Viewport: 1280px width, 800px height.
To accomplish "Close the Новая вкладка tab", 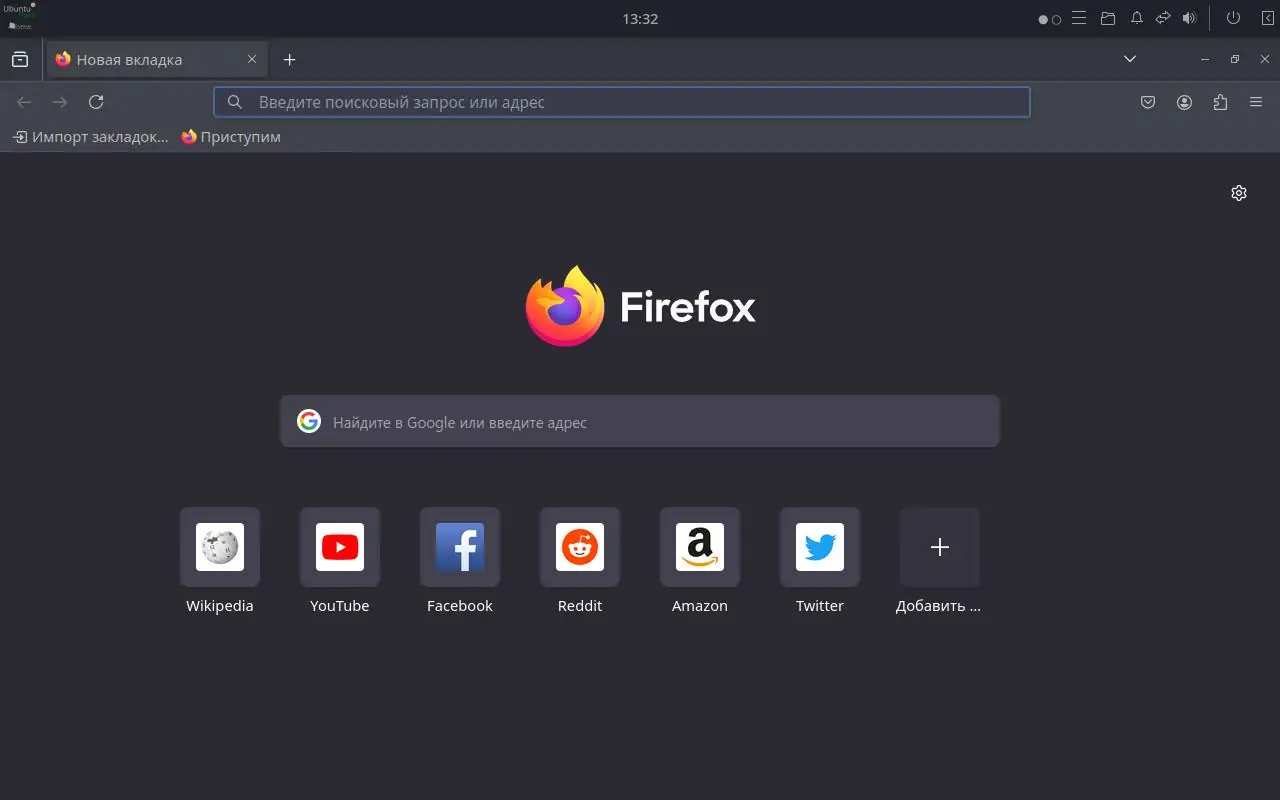I will [x=252, y=60].
